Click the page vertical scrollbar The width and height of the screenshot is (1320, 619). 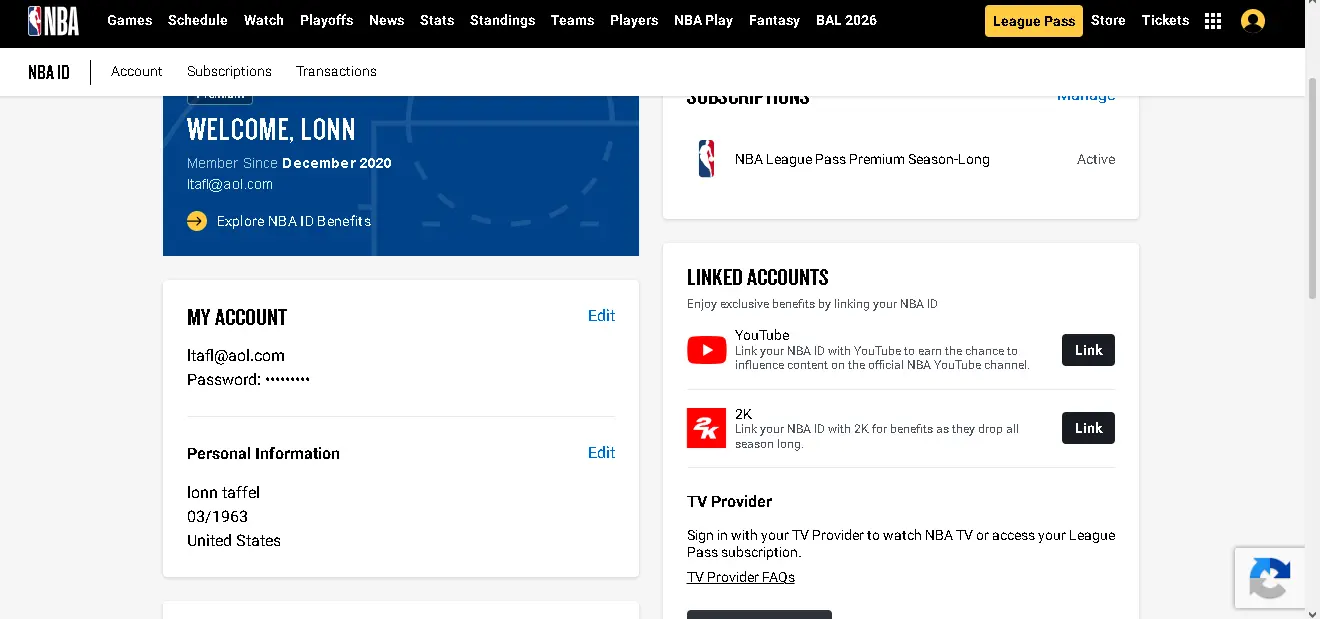coord(1312,190)
